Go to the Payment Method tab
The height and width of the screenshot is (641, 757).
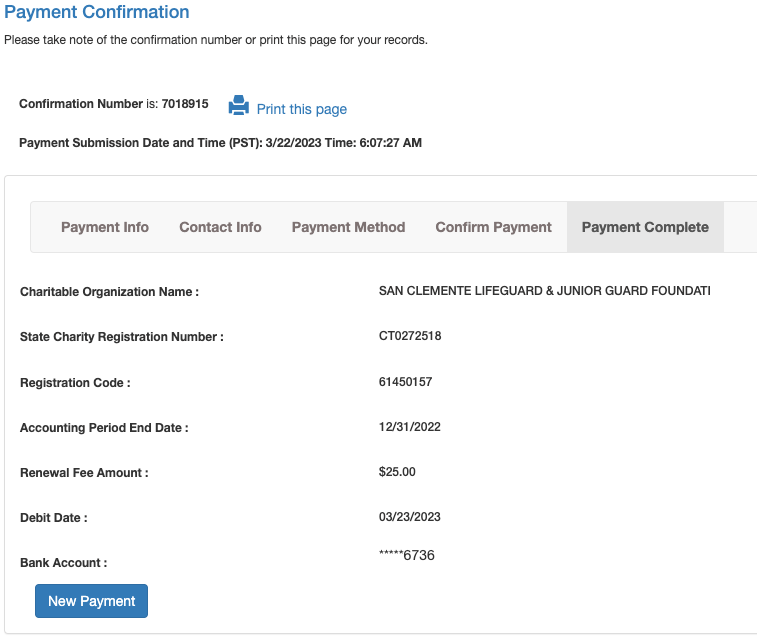[x=348, y=227]
